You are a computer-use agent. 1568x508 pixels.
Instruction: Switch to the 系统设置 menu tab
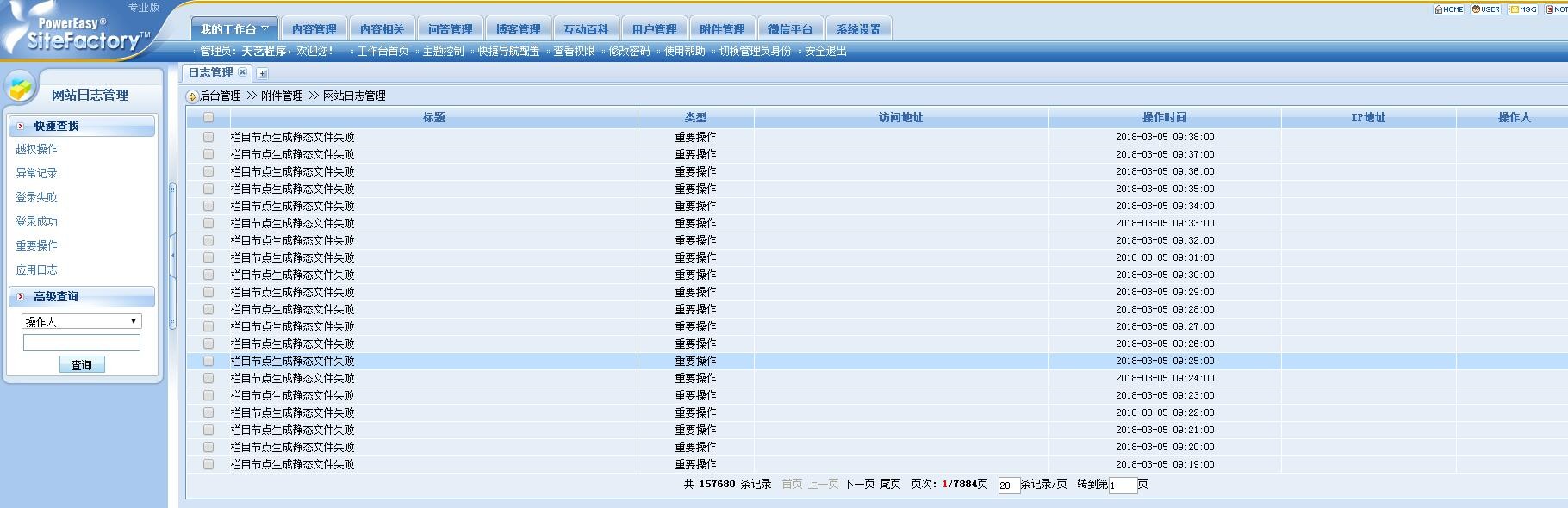click(858, 29)
